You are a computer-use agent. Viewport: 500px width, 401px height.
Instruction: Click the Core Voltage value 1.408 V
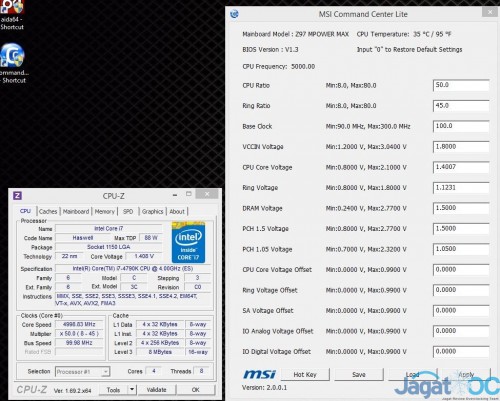click(x=144, y=256)
